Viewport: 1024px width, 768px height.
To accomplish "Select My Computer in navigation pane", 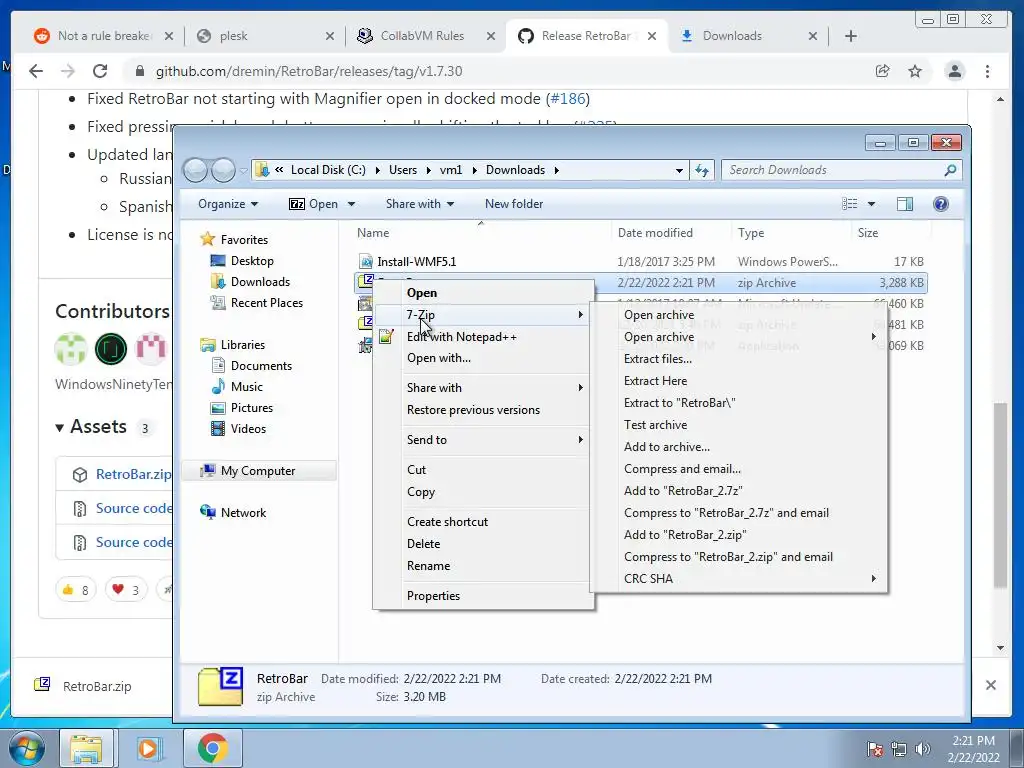I will pyautogui.click(x=258, y=471).
